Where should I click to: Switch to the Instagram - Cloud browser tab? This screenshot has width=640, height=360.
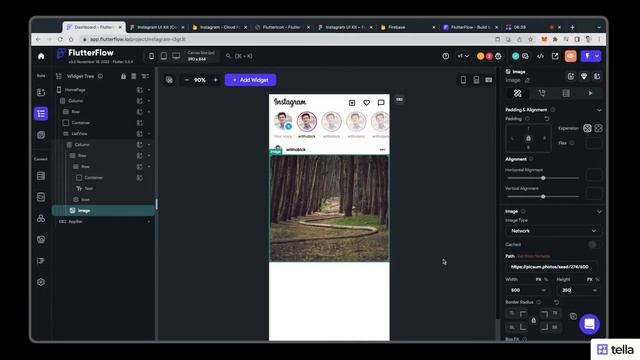coord(219,27)
